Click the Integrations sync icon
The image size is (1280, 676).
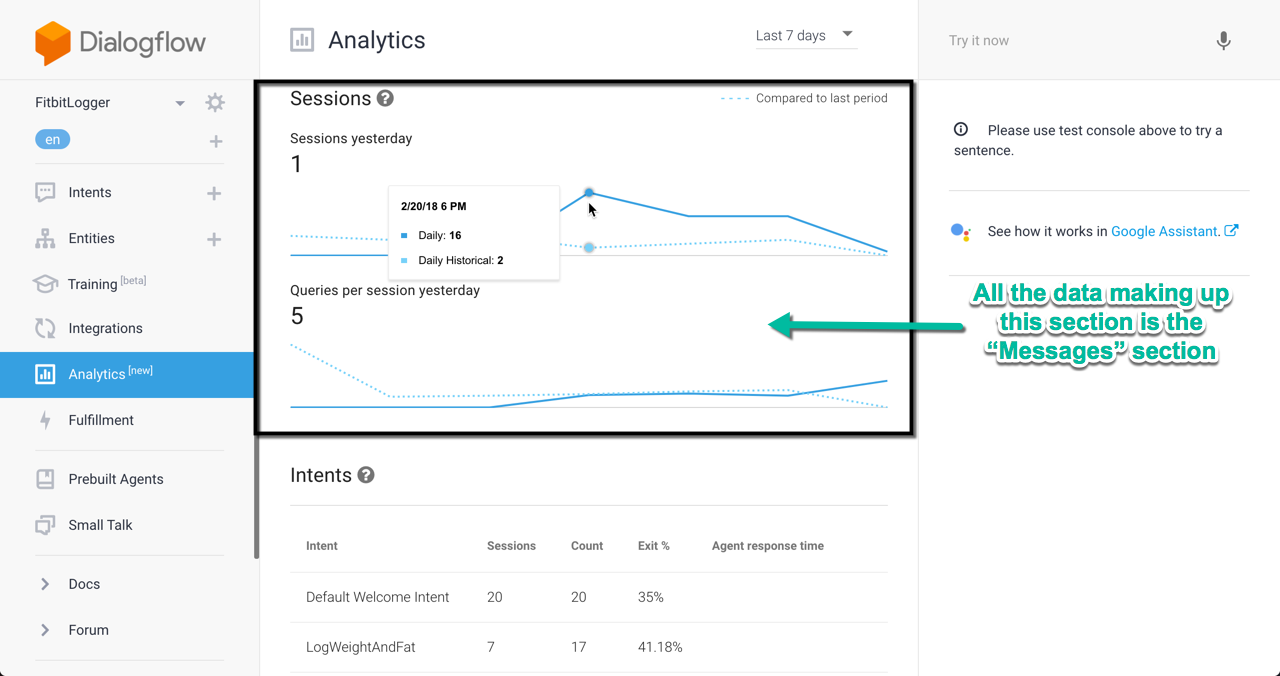pos(45,328)
